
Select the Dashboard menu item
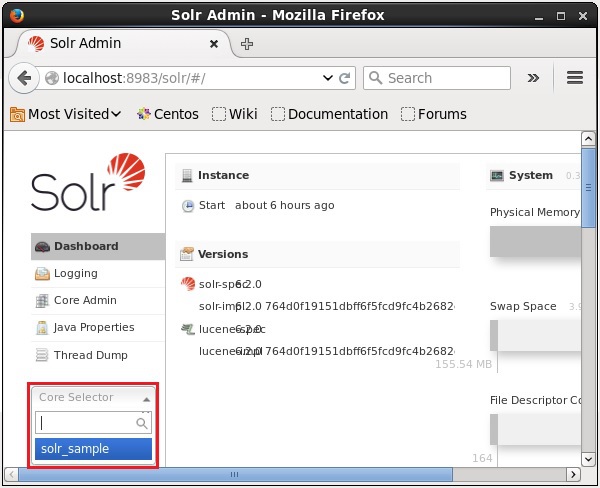pyautogui.click(x=85, y=246)
